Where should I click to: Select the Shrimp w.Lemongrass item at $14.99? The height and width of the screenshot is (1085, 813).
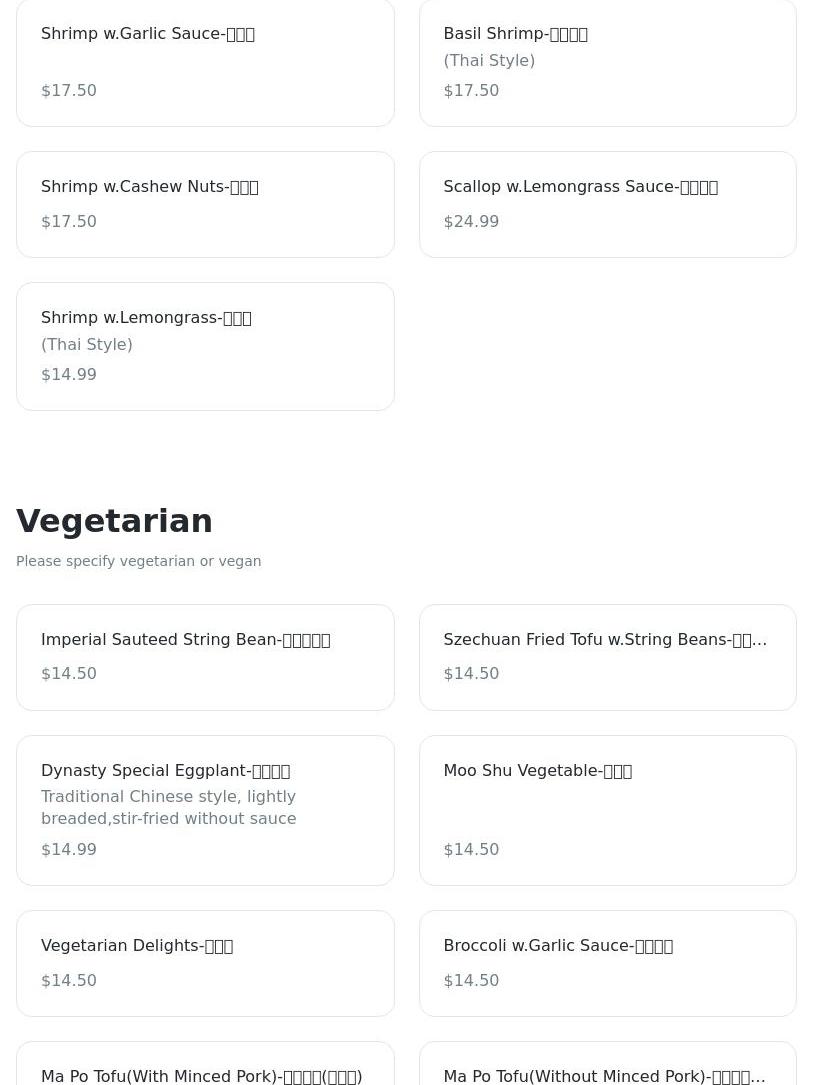coord(205,347)
